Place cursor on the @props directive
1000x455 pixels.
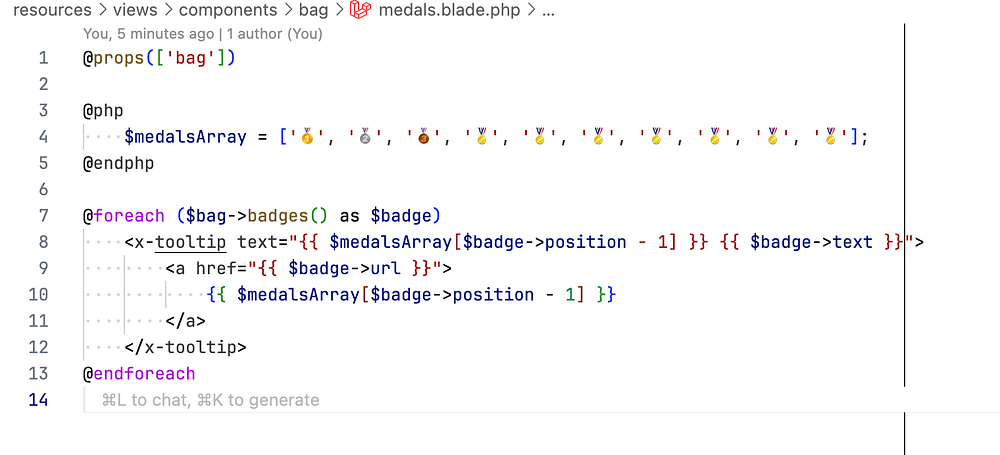[112, 58]
